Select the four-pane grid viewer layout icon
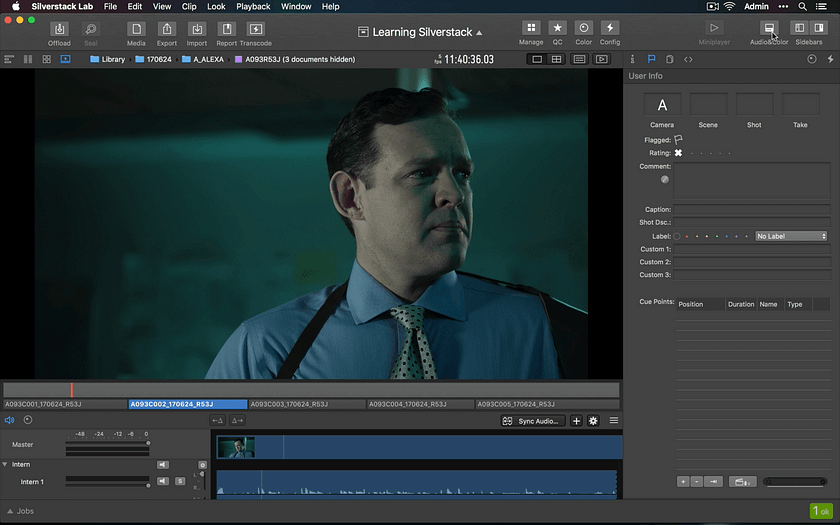 (557, 59)
